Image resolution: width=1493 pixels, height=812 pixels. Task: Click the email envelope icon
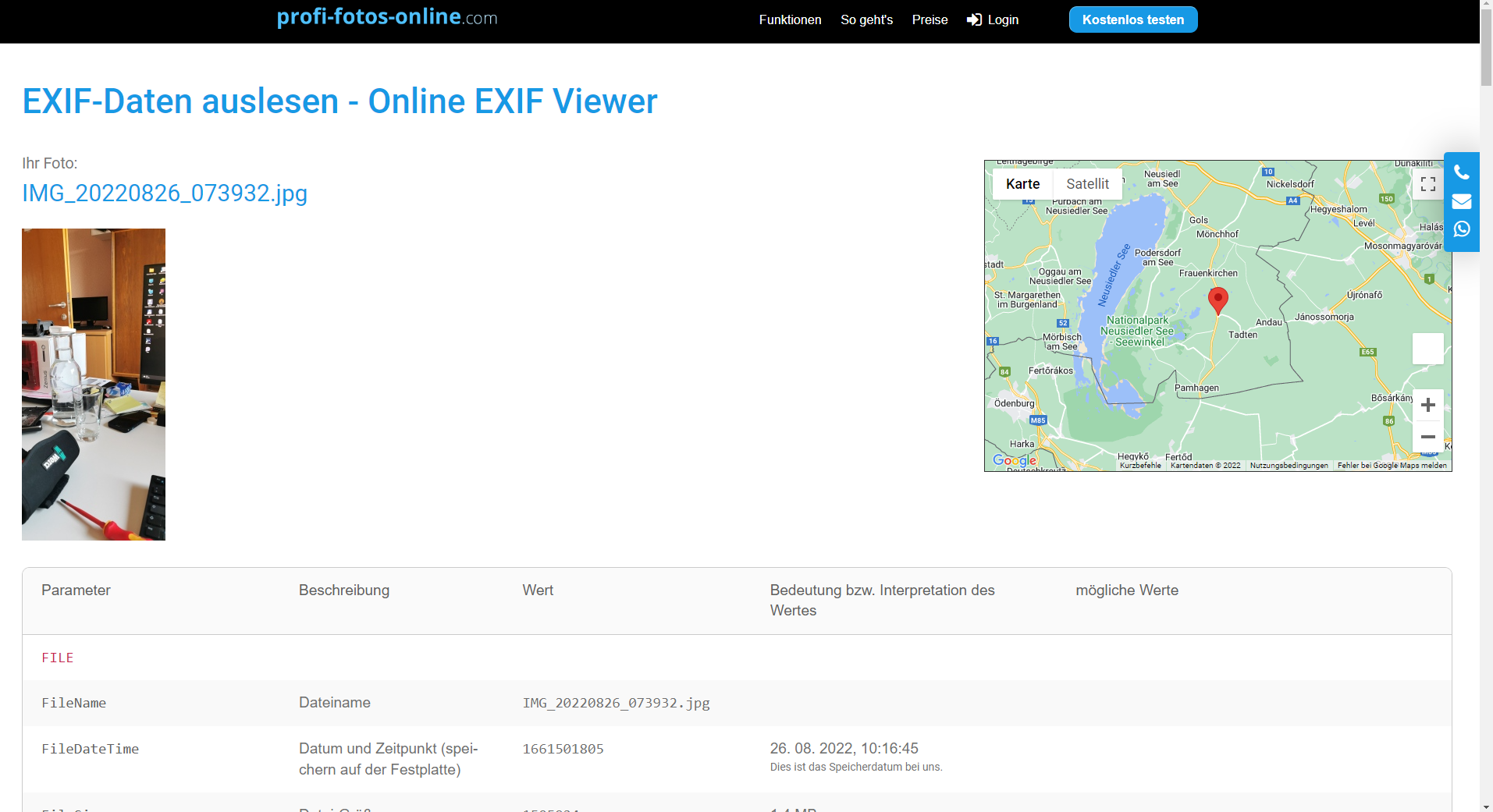1462,201
